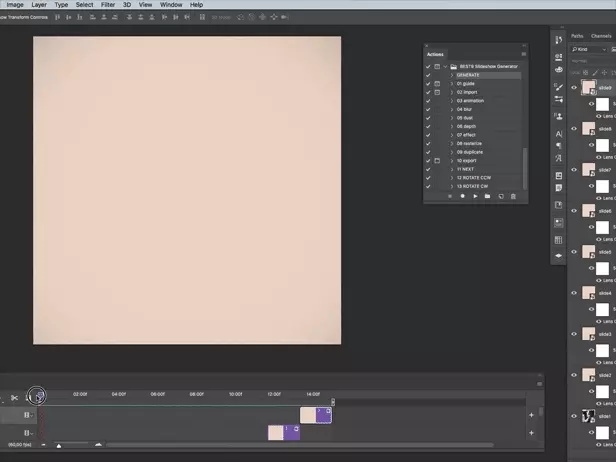Add media to the lower video track
The width and height of the screenshot is (616, 462).
(x=531, y=433)
